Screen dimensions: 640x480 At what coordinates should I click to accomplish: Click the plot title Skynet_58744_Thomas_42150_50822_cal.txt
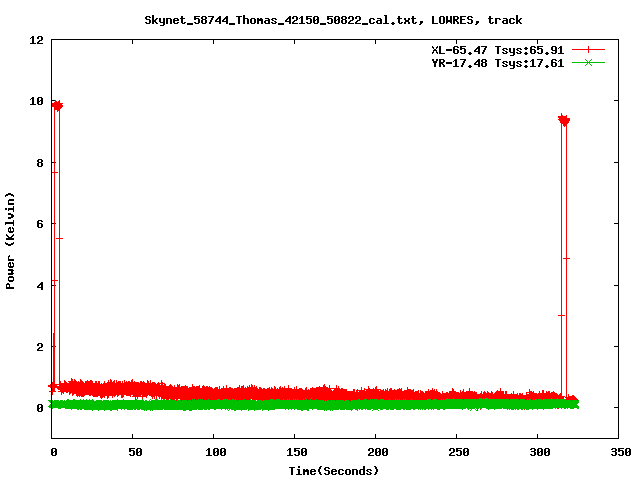coord(333,20)
